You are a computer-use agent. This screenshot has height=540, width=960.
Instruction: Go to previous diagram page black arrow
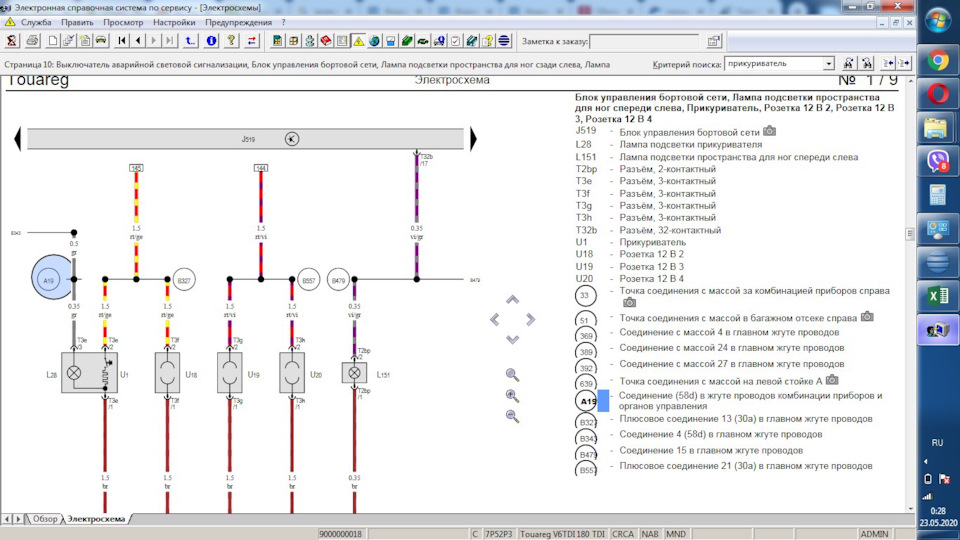(18, 139)
